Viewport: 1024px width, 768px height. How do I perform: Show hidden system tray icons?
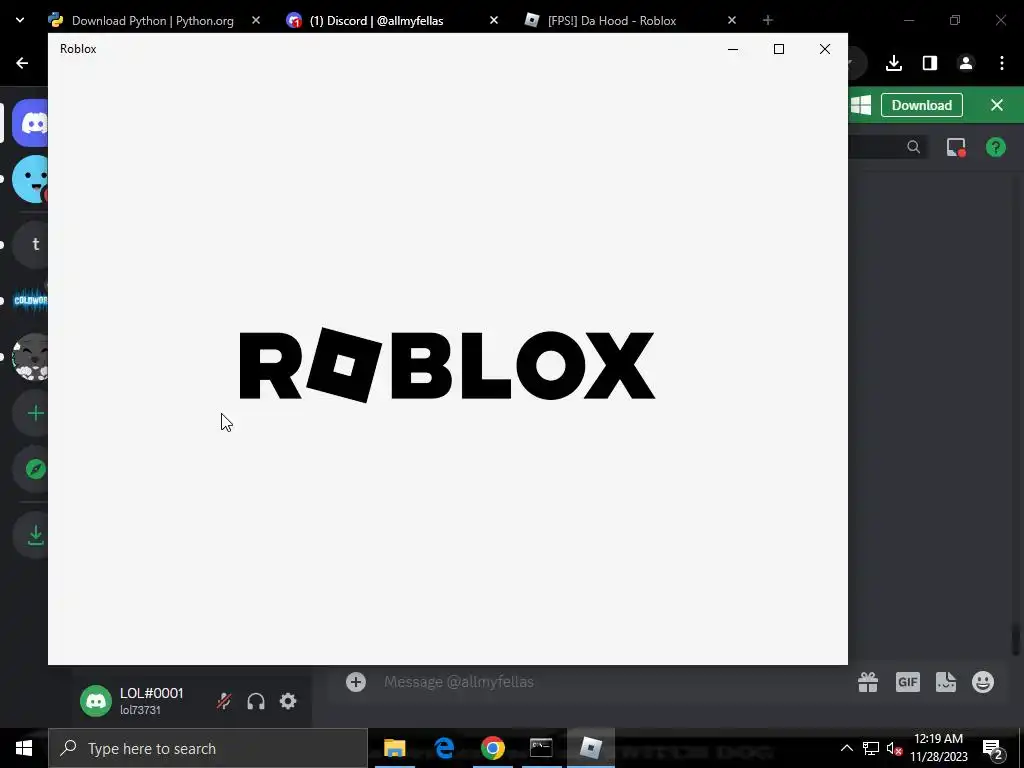point(846,748)
